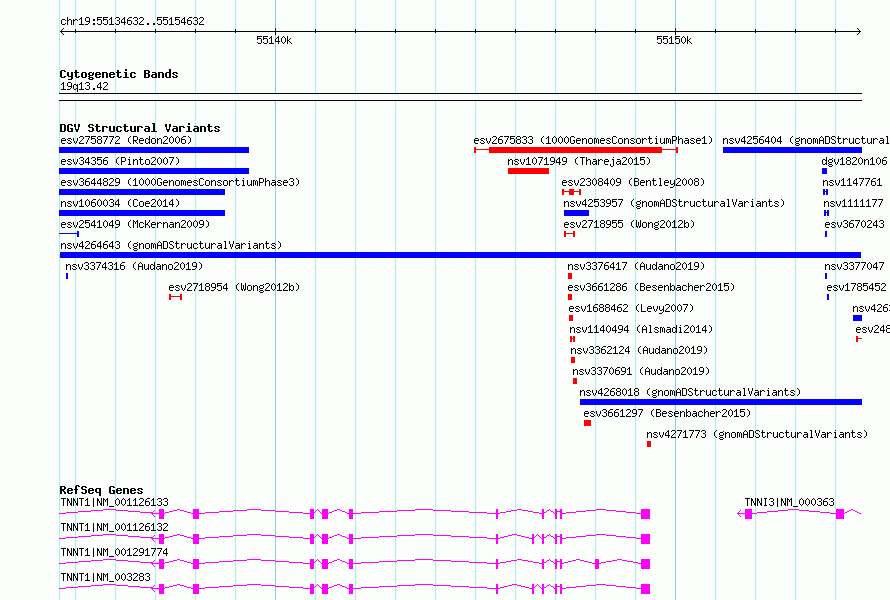Open TNNT1|NM_001291774 transcript label
Viewport: 890px width, 600px height.
click(x=114, y=552)
